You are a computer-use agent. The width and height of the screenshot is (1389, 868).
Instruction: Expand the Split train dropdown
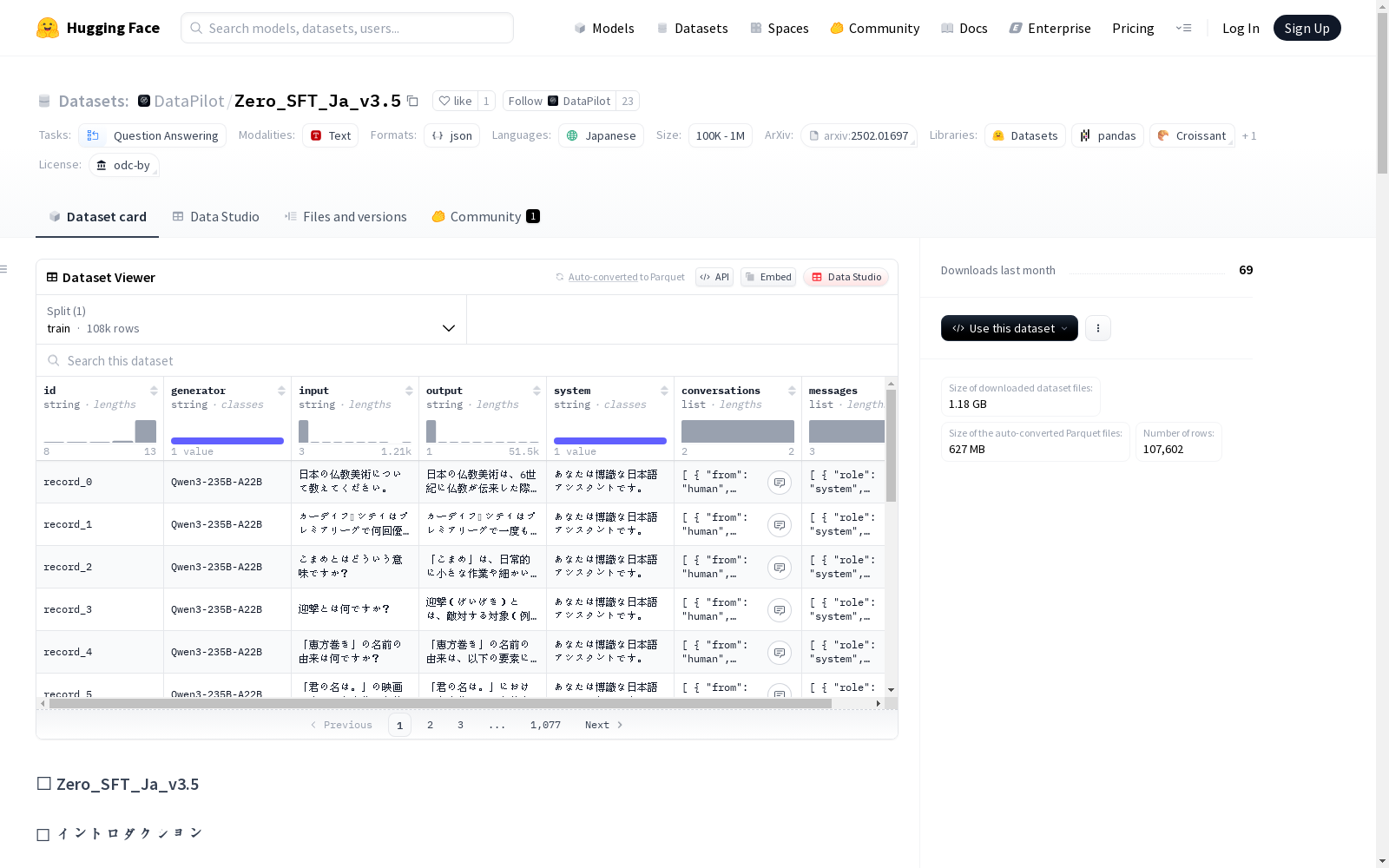pyautogui.click(x=252, y=319)
